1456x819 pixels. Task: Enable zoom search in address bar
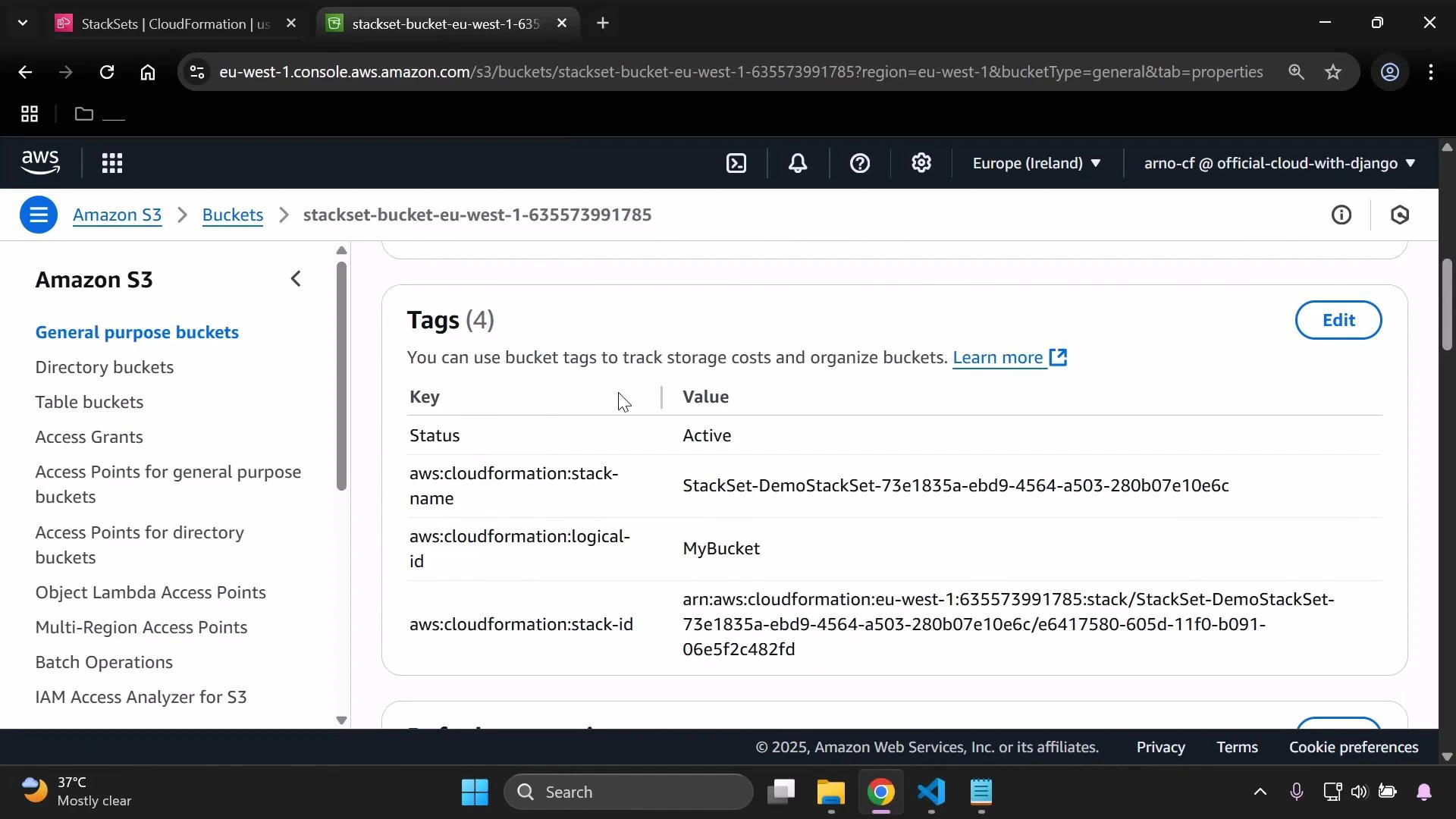tap(1297, 72)
